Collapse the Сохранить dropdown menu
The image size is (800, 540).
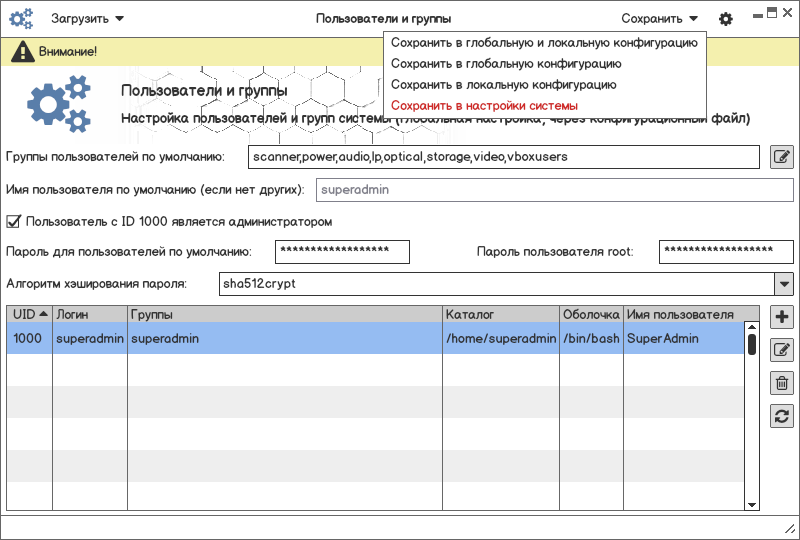tap(659, 18)
